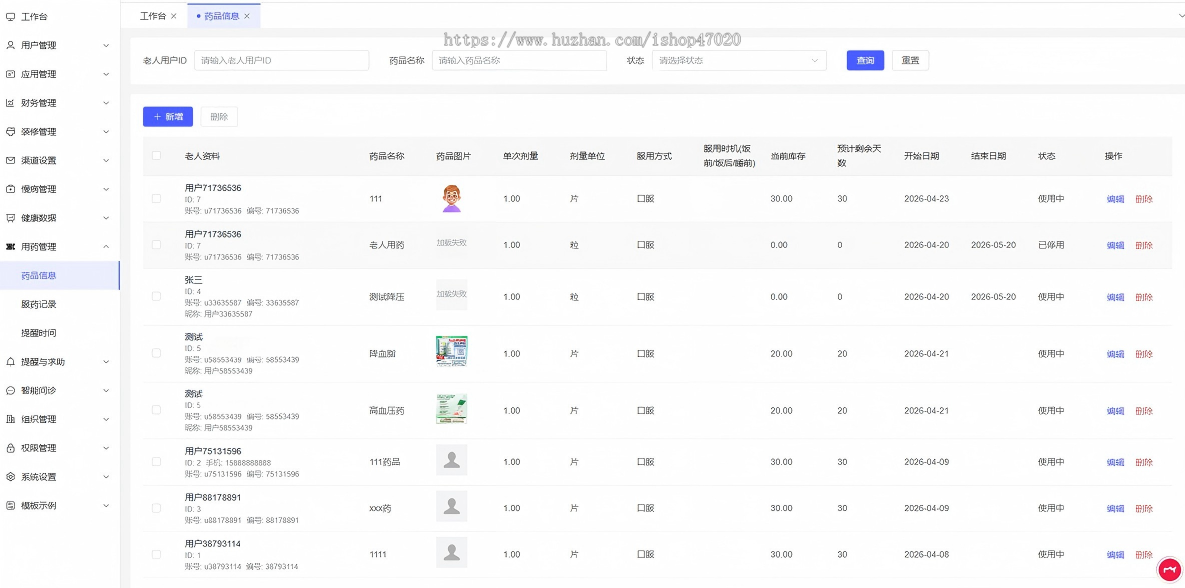The width and height of the screenshot is (1185, 588).
Task: Expand 渠道设置 using its chevron arrow
Action: click(106, 160)
